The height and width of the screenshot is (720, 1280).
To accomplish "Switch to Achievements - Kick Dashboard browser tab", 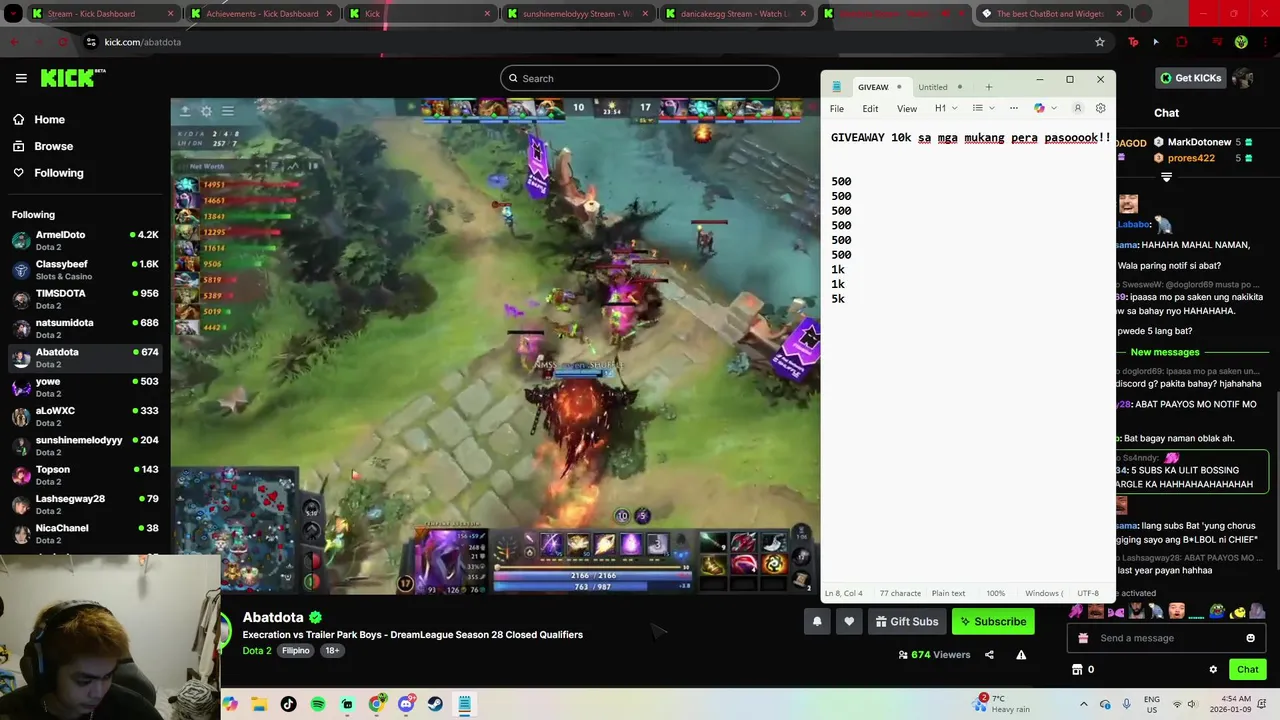I will [x=262, y=14].
